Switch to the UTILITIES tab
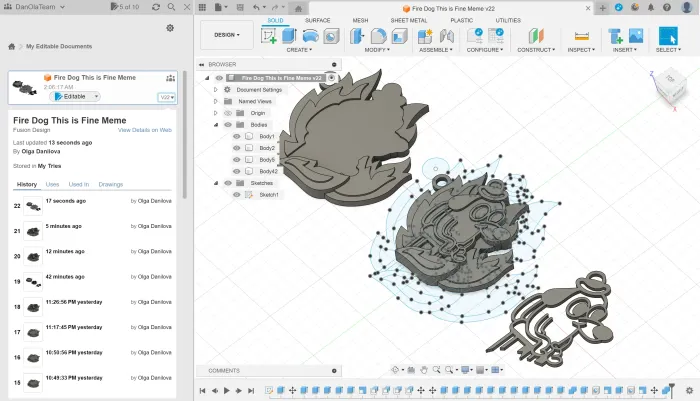The height and width of the screenshot is (401, 700). click(508, 21)
